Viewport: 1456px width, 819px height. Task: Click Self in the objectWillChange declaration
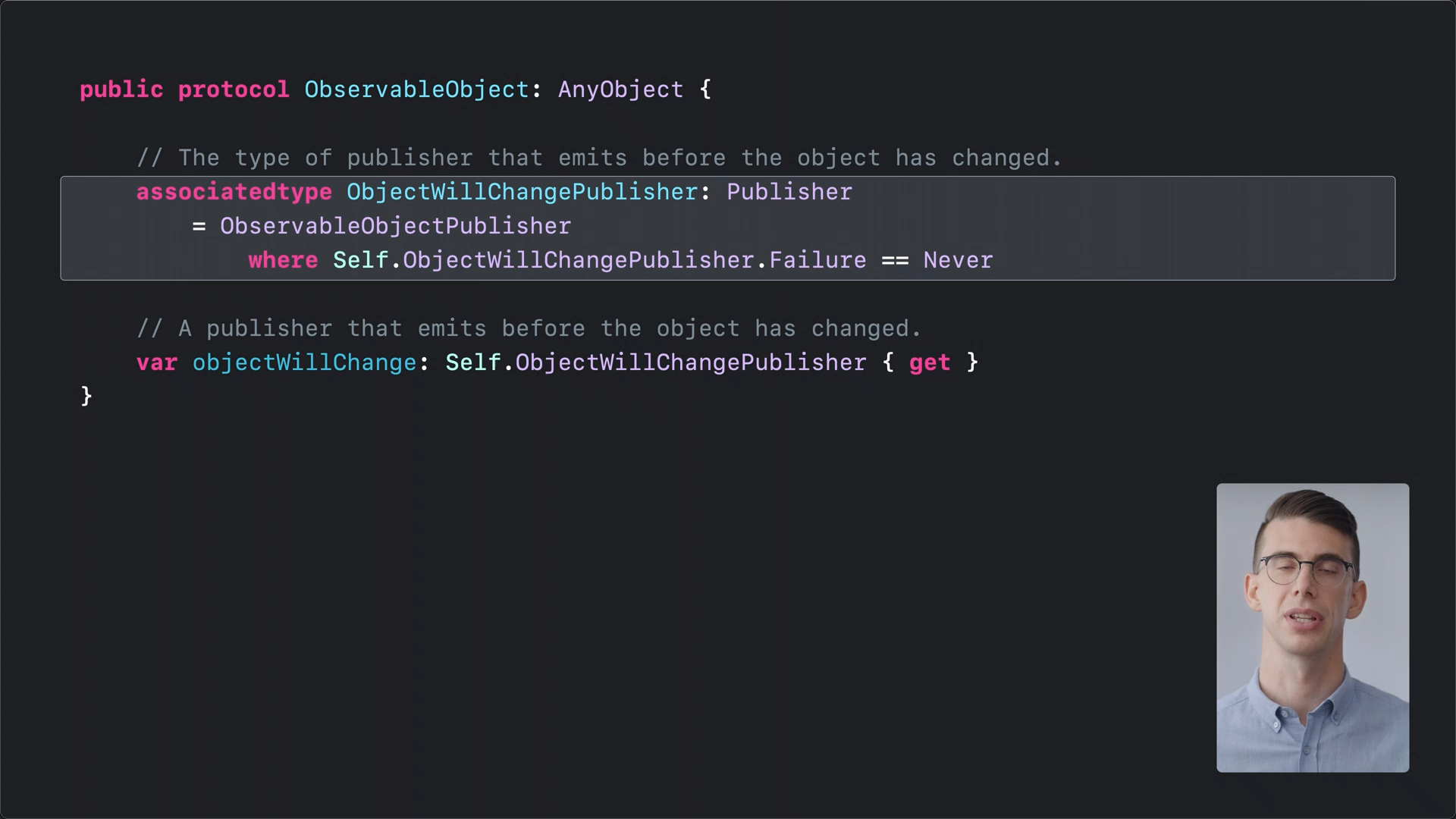click(x=473, y=362)
